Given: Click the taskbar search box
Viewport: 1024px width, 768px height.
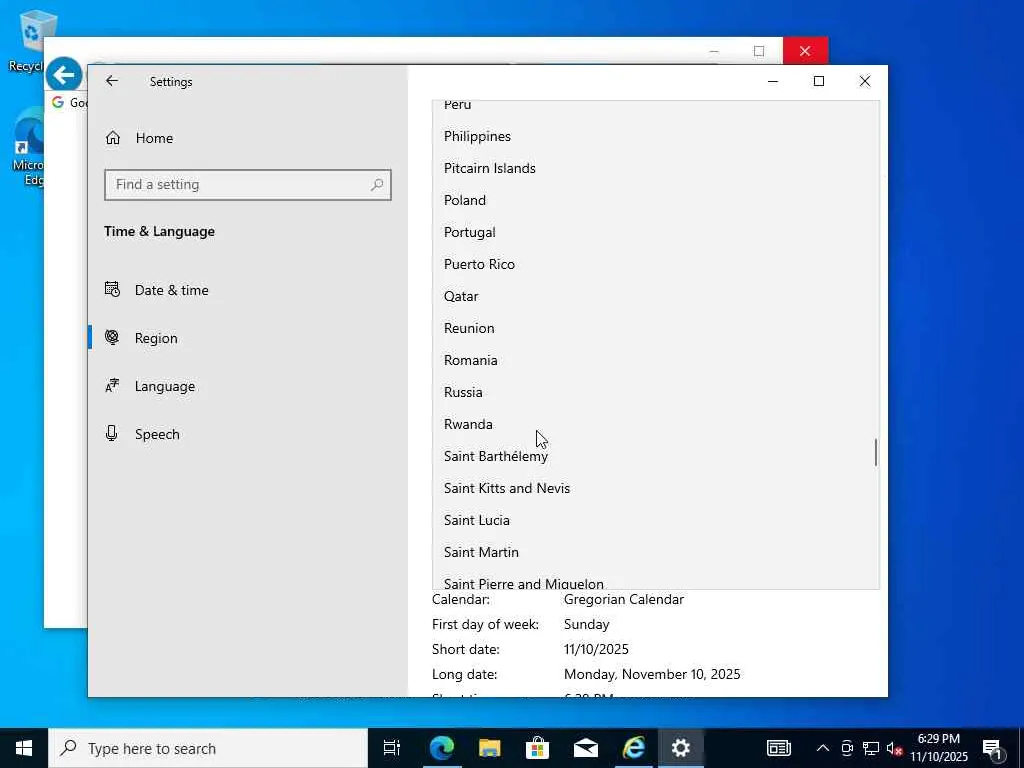Looking at the screenshot, I should (208, 748).
